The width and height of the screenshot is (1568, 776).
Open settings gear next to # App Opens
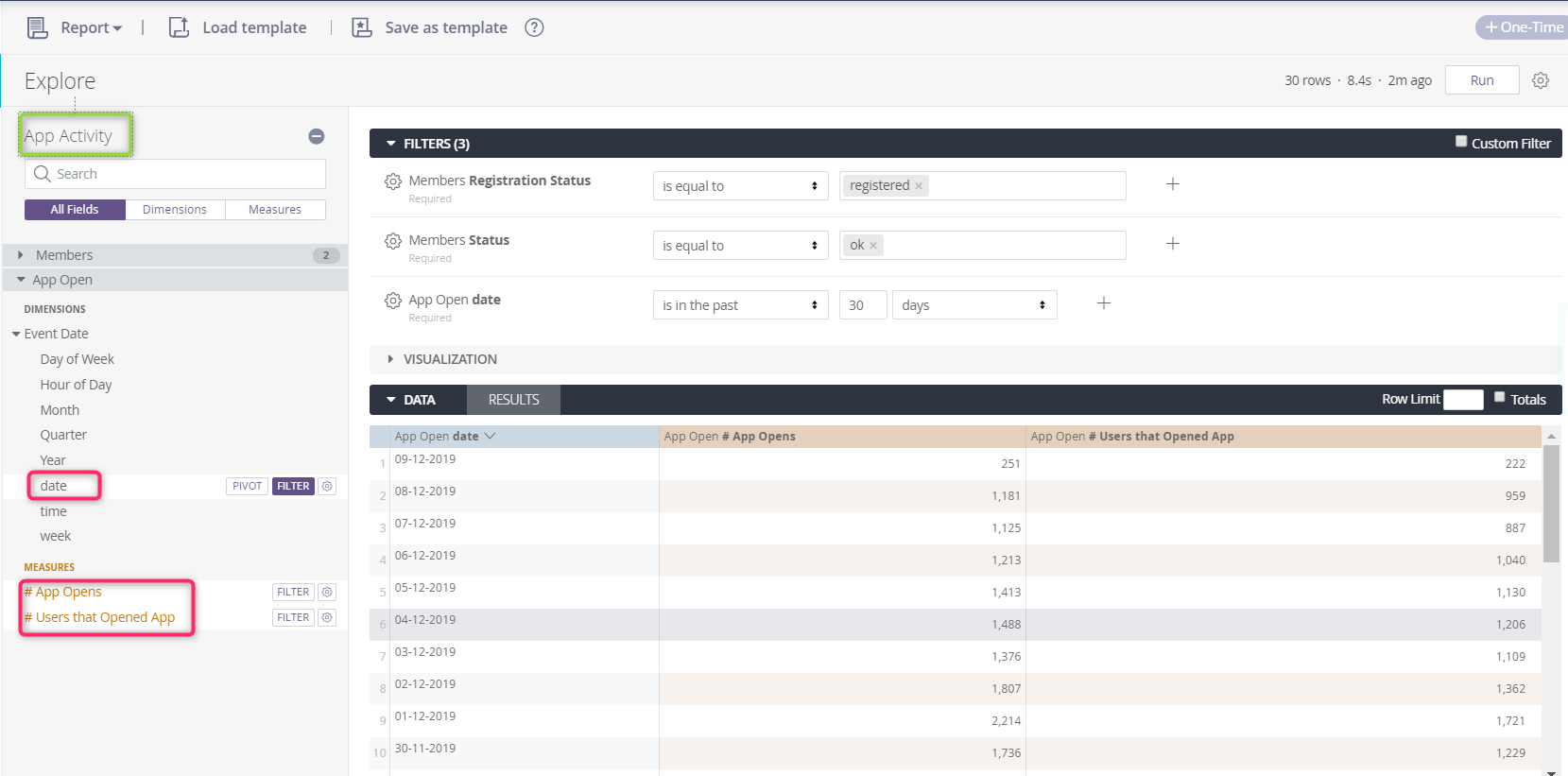(x=327, y=592)
